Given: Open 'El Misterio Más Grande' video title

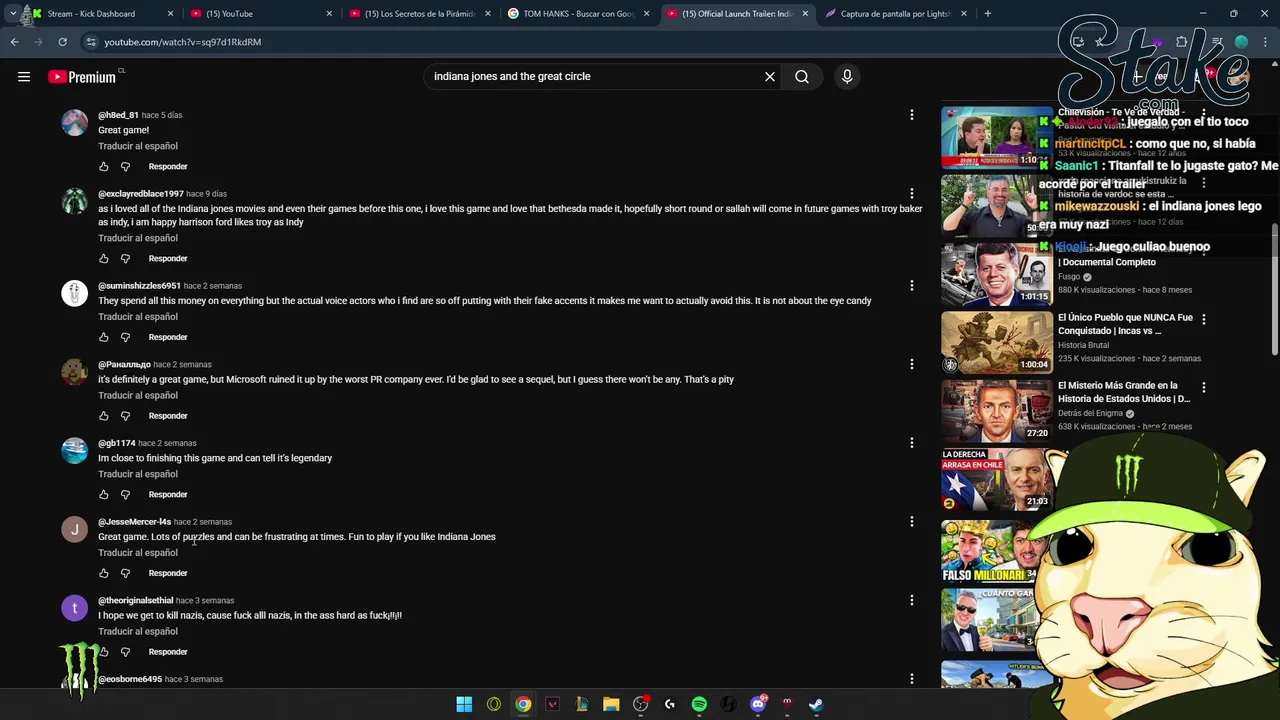Looking at the screenshot, I should click(x=1124, y=392).
